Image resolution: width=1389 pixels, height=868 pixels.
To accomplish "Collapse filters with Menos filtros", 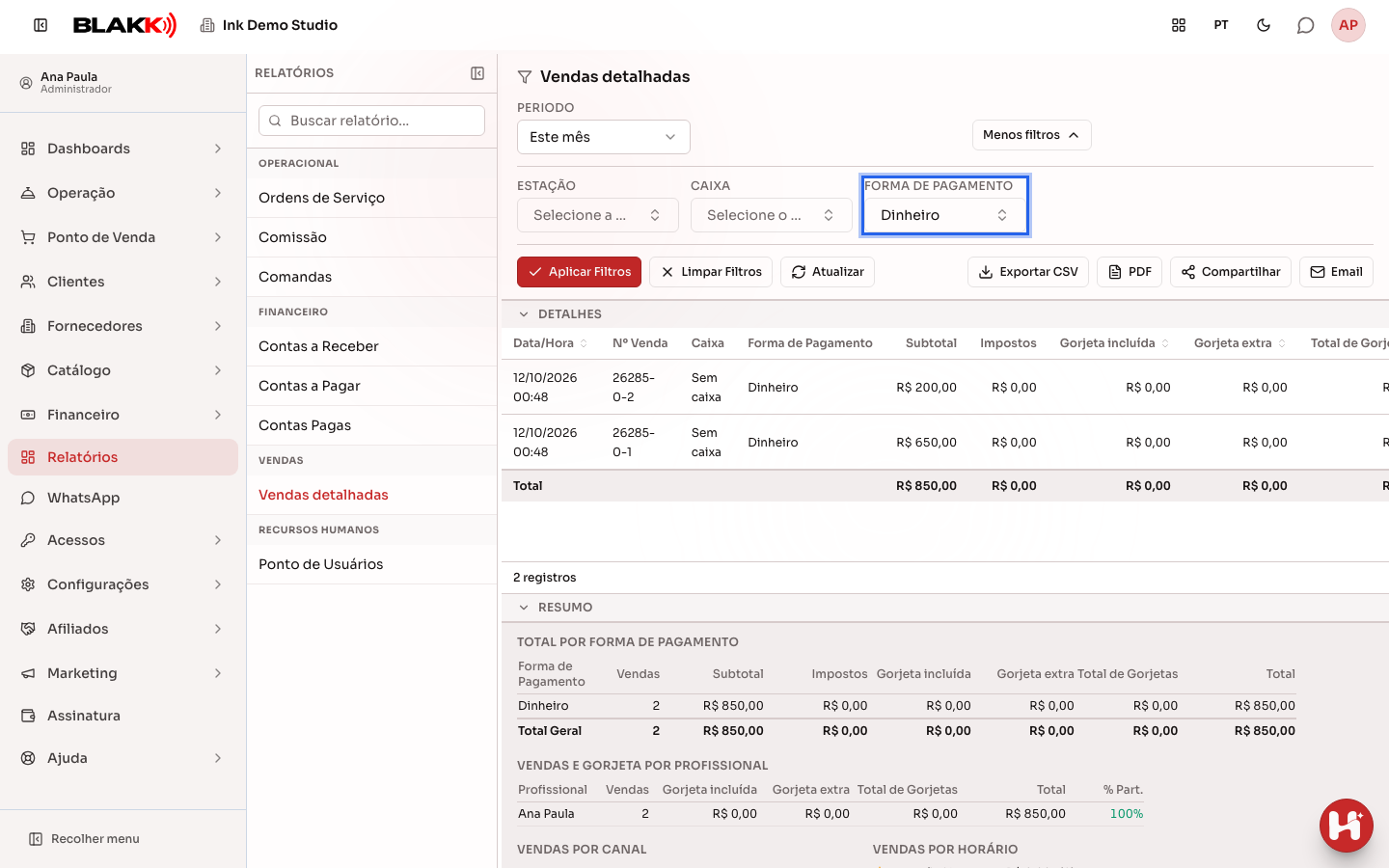I will tap(1031, 135).
